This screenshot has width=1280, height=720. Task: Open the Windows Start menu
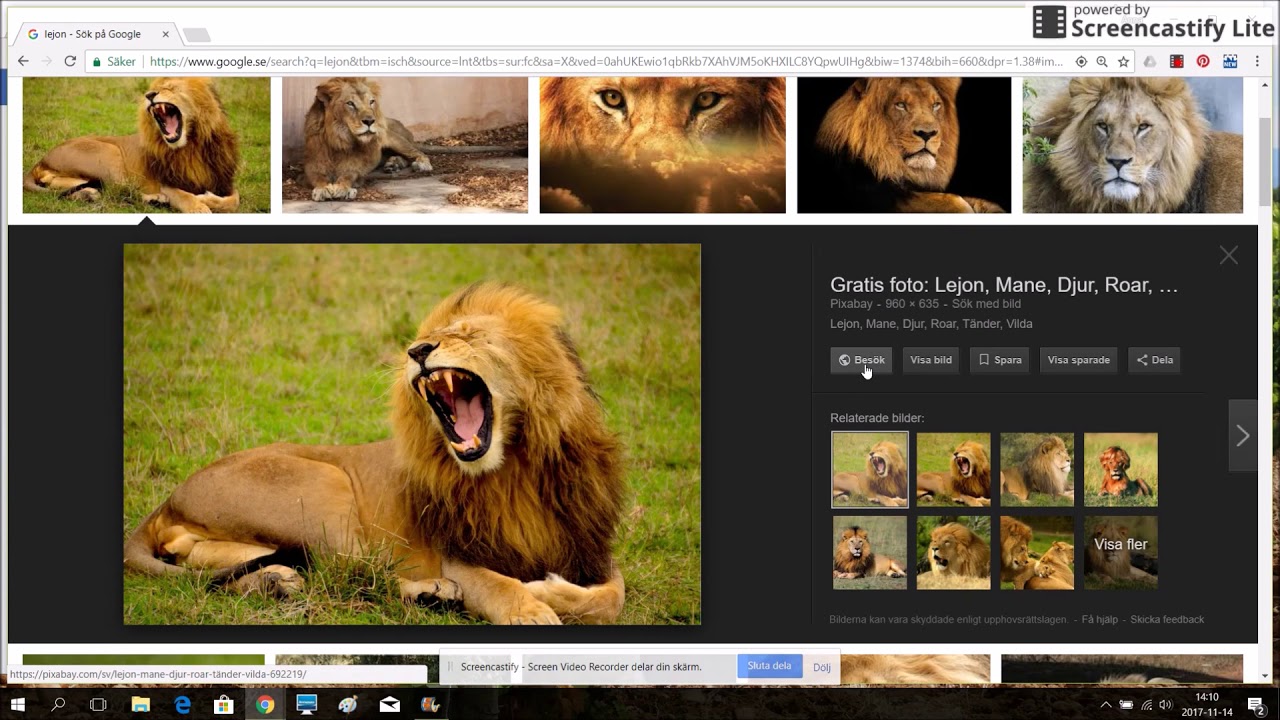[17, 705]
